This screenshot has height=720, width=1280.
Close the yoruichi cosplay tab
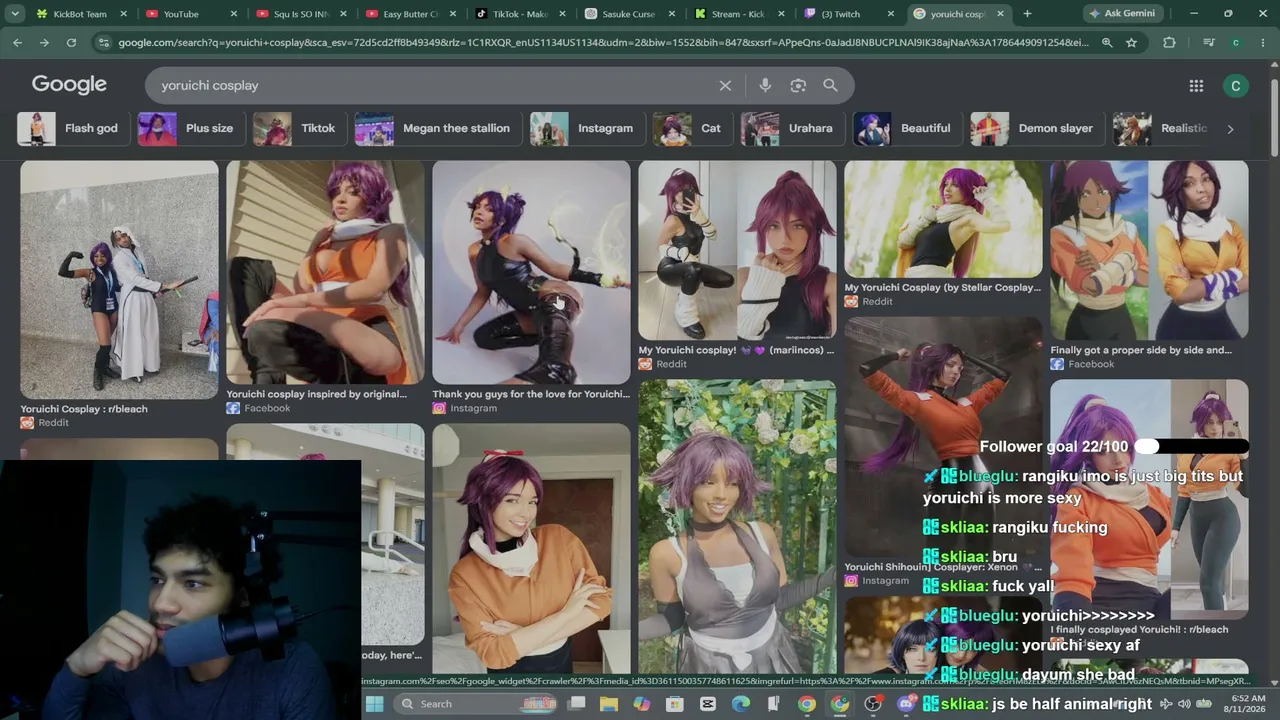tap(1000, 14)
